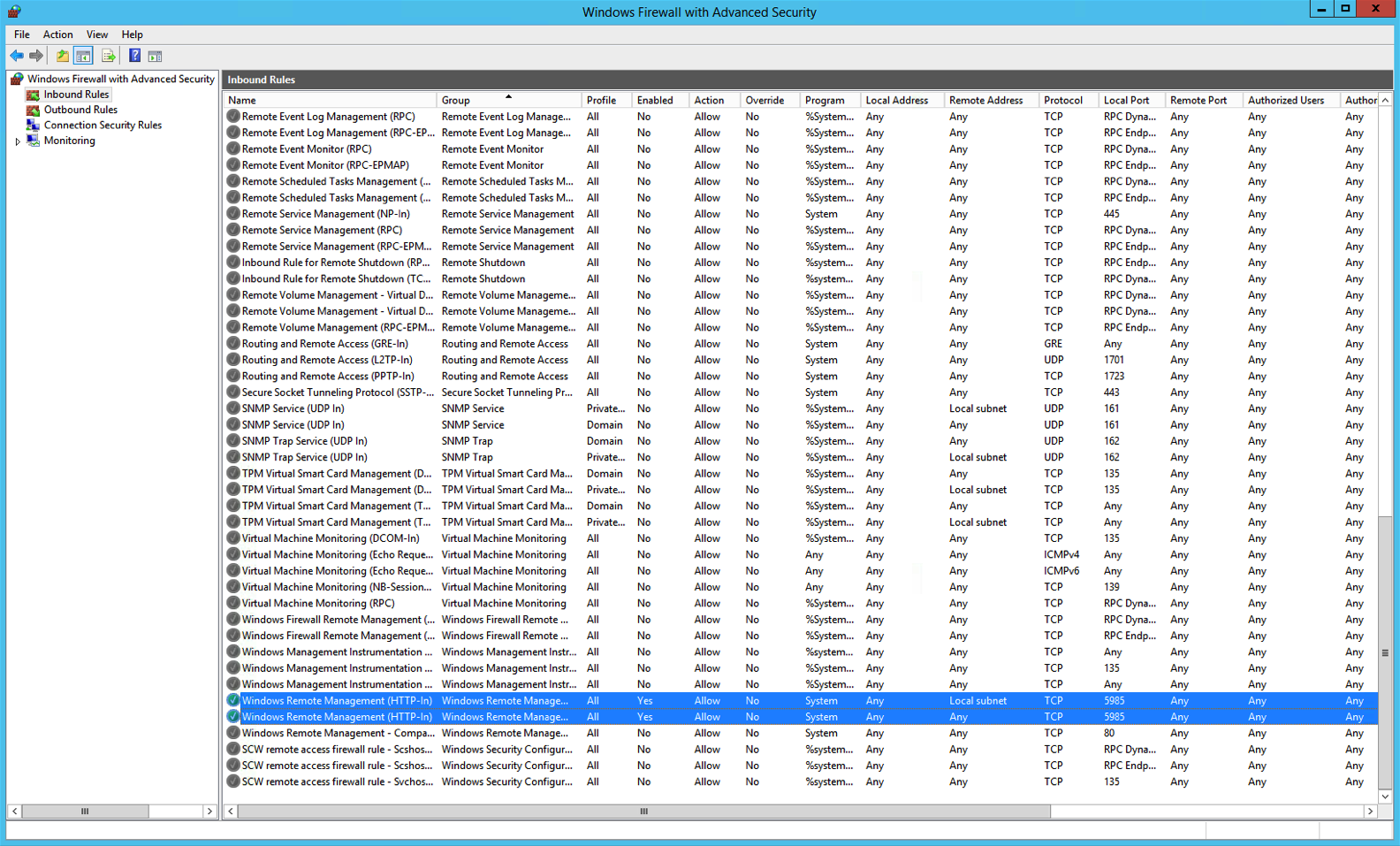The height and width of the screenshot is (846, 1400).
Task: Click the root Windows Firewall tree node icon
Action: point(17,79)
